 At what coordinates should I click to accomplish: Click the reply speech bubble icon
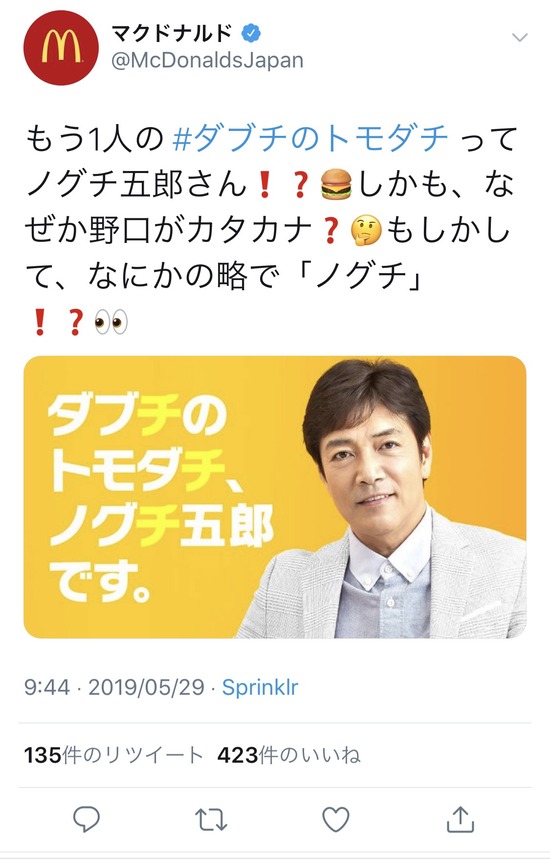[87, 819]
